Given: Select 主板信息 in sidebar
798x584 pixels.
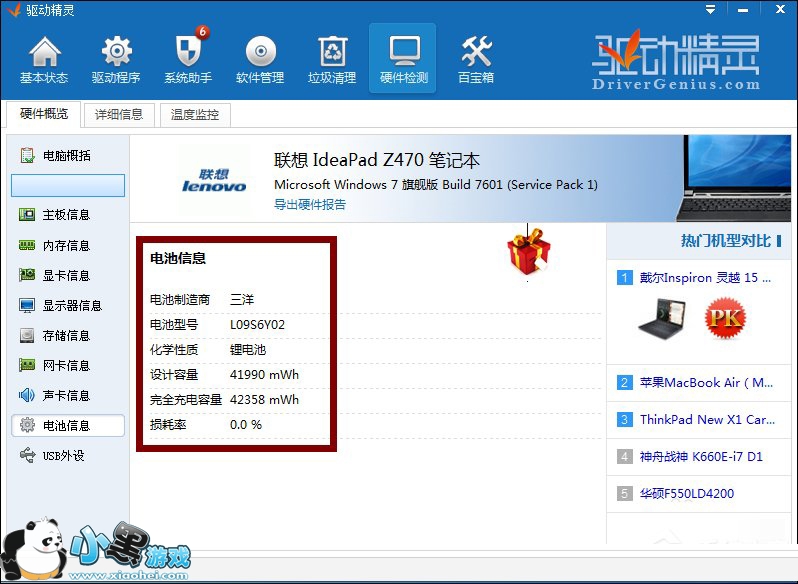Looking at the screenshot, I should tap(67, 215).
